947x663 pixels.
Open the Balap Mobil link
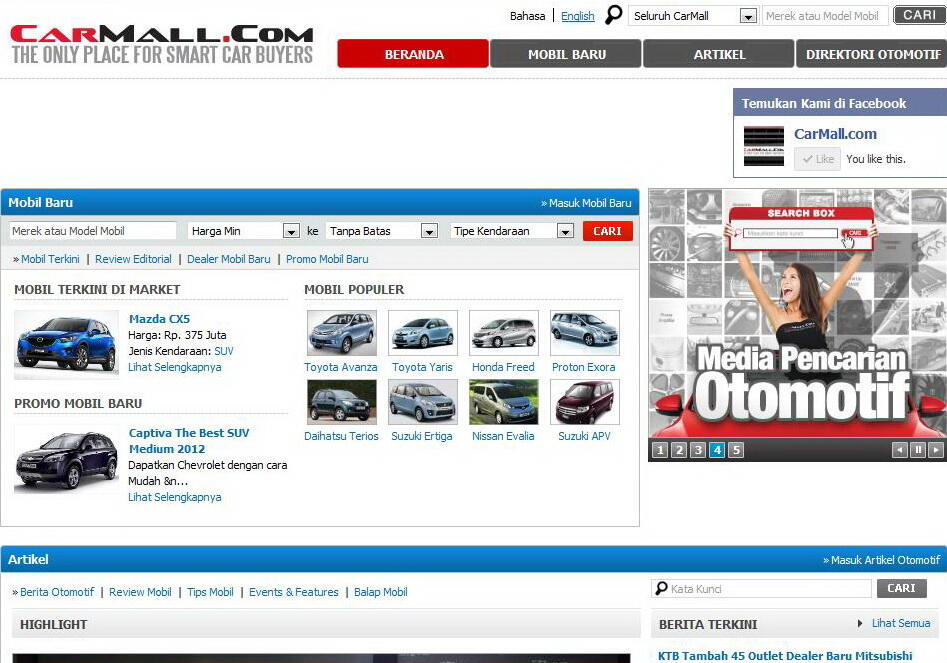(x=380, y=592)
